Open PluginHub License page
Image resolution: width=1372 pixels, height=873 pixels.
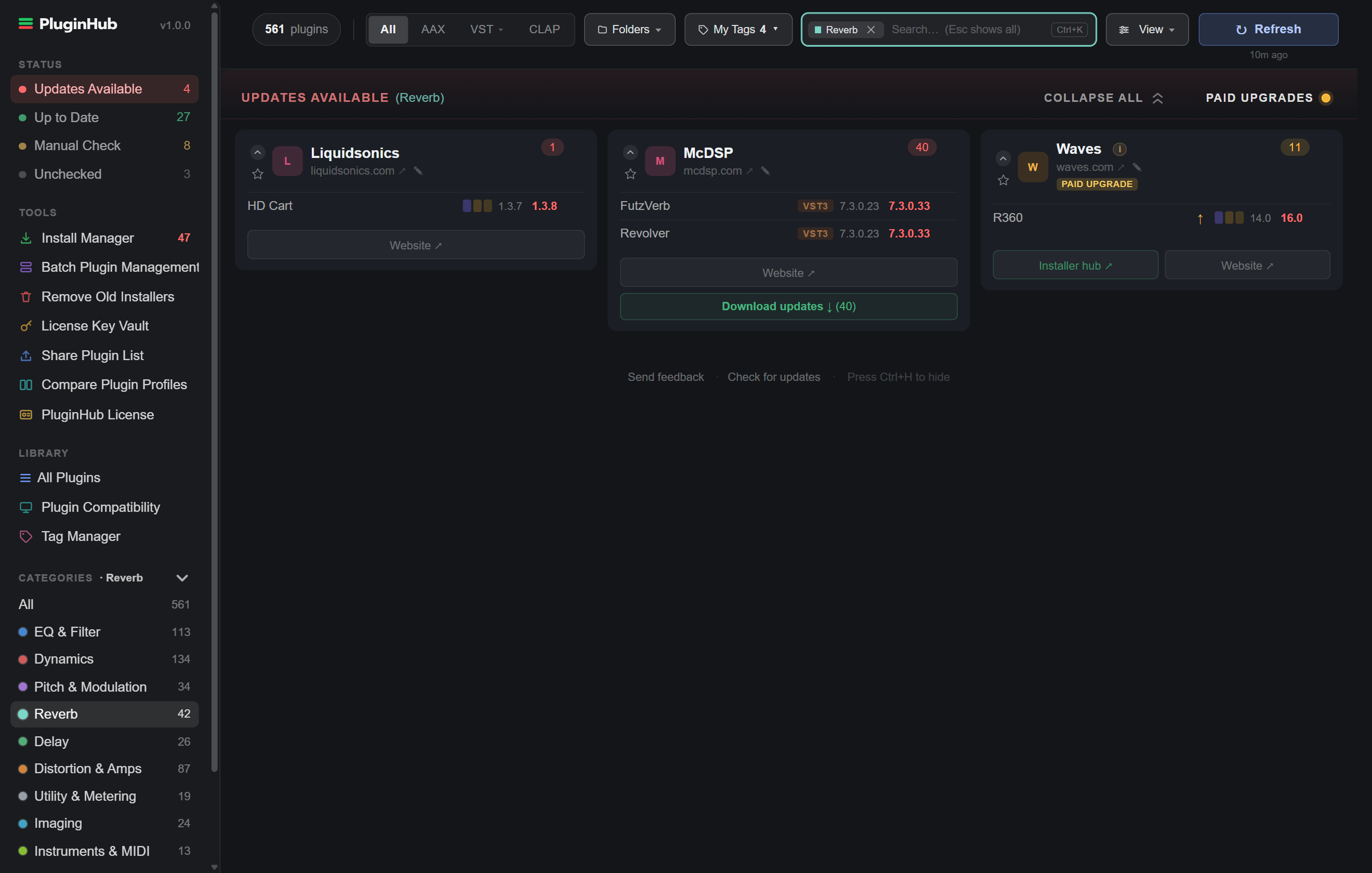(x=105, y=414)
